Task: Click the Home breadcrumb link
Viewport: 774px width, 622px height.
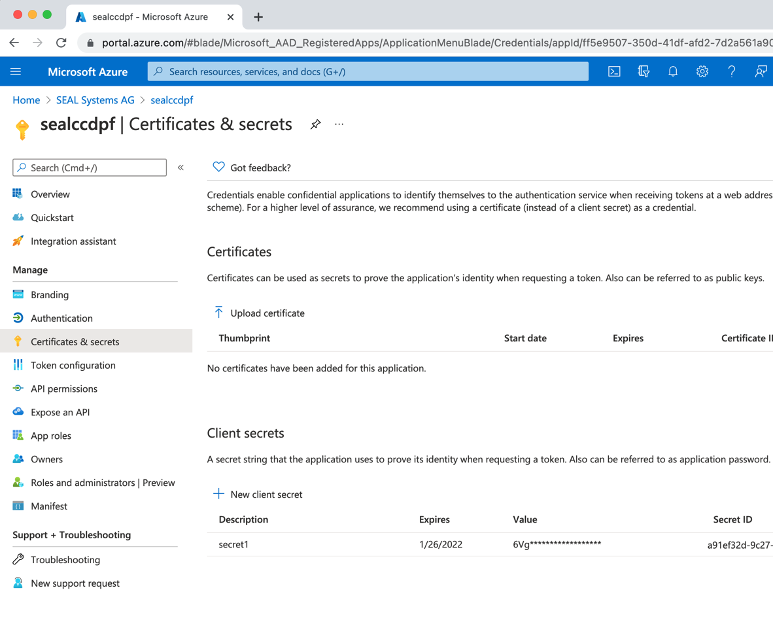Action: [x=26, y=100]
